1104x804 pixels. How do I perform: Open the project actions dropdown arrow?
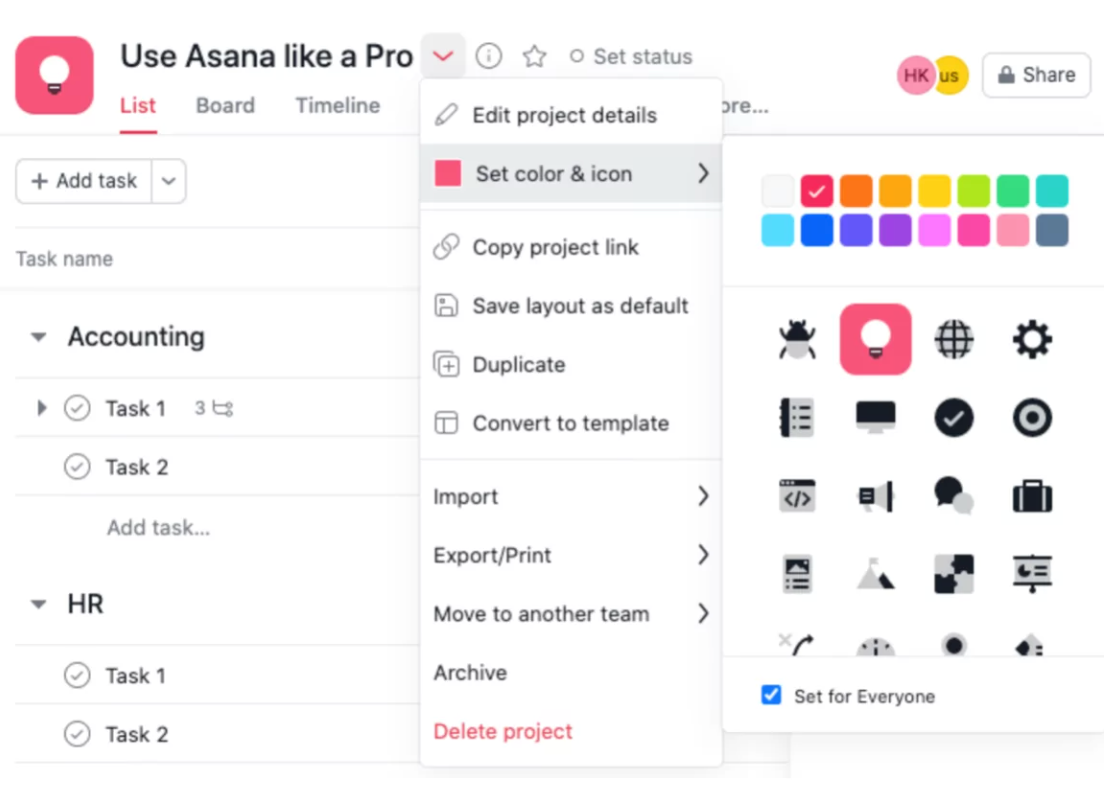pos(443,56)
